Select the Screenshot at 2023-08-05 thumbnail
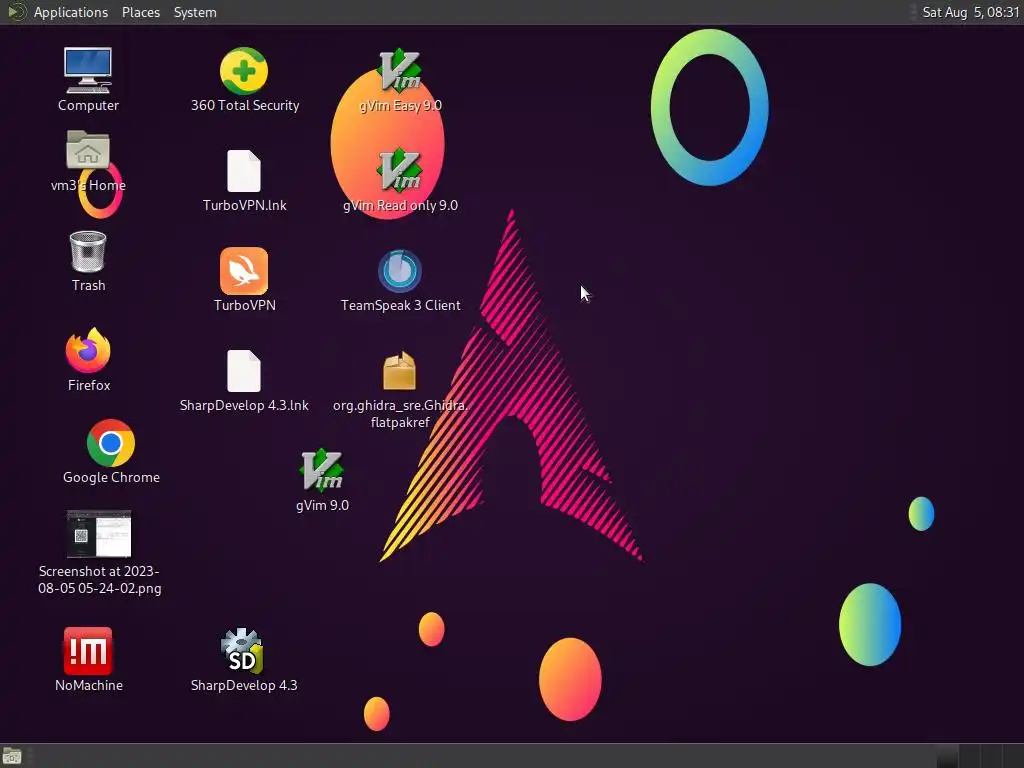The image size is (1024, 768). [99, 534]
